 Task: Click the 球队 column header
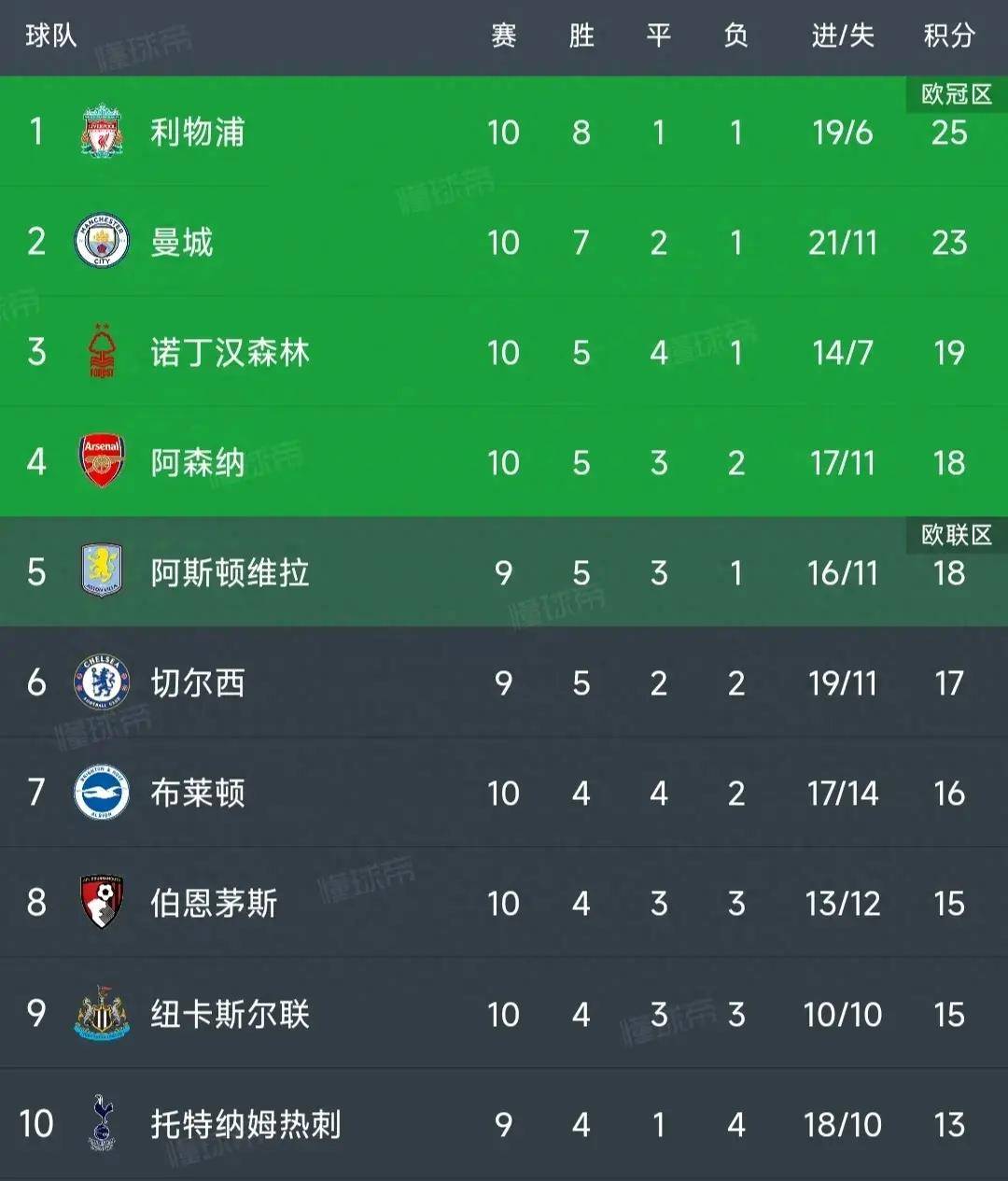51,35
